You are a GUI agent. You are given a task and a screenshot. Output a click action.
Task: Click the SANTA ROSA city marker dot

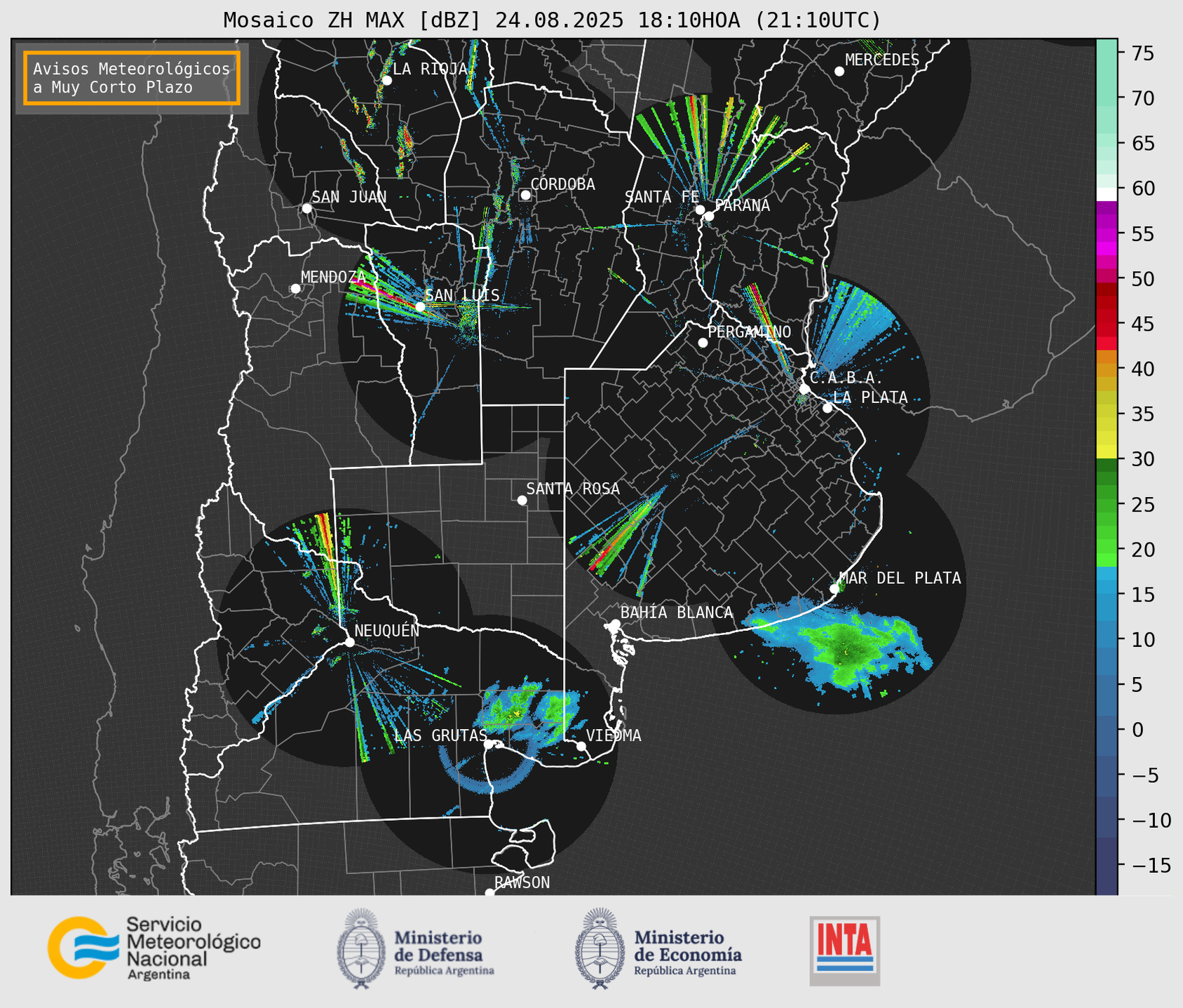pos(522,500)
